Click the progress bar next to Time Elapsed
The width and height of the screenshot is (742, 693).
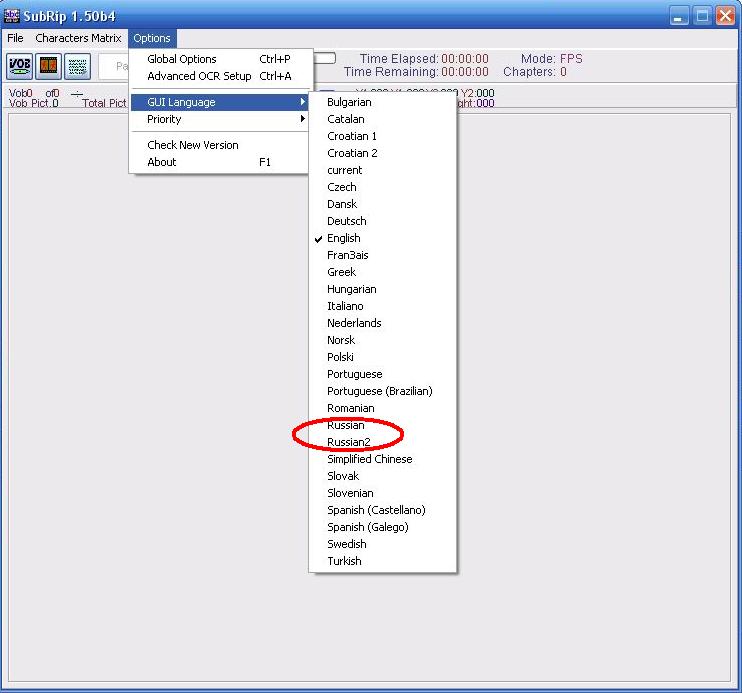[x=325, y=59]
